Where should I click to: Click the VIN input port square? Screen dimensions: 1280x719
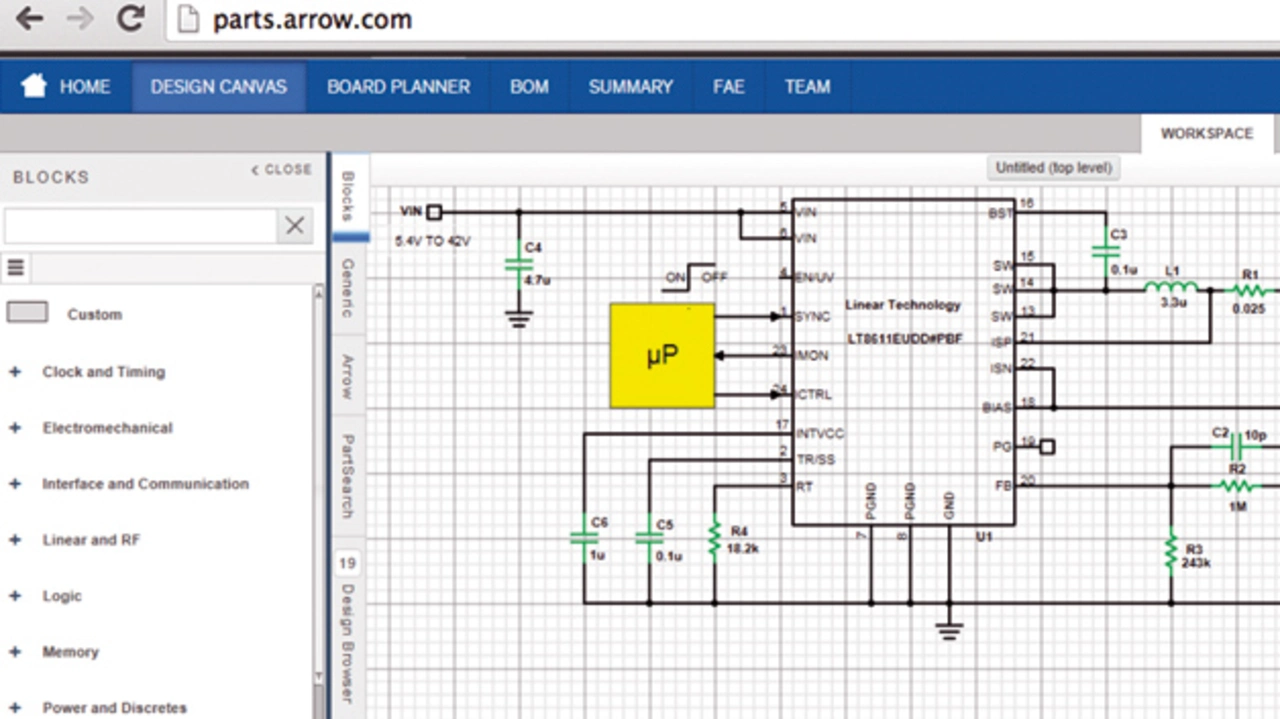pos(434,212)
